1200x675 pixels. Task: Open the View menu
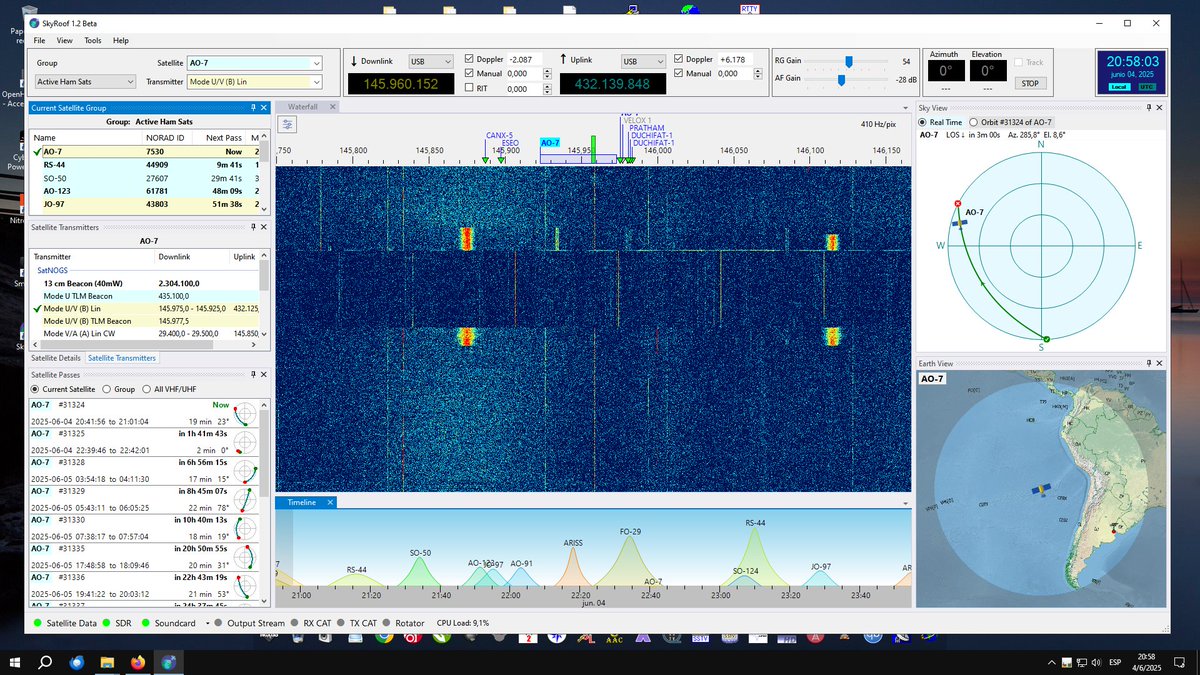(x=65, y=40)
